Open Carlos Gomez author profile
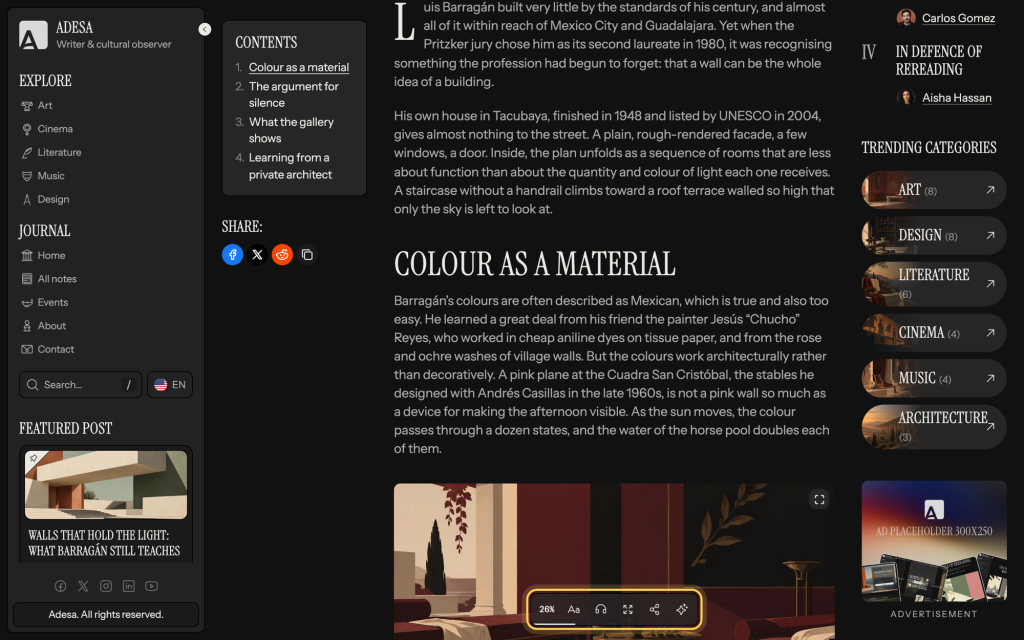The height and width of the screenshot is (640, 1024). tap(958, 18)
